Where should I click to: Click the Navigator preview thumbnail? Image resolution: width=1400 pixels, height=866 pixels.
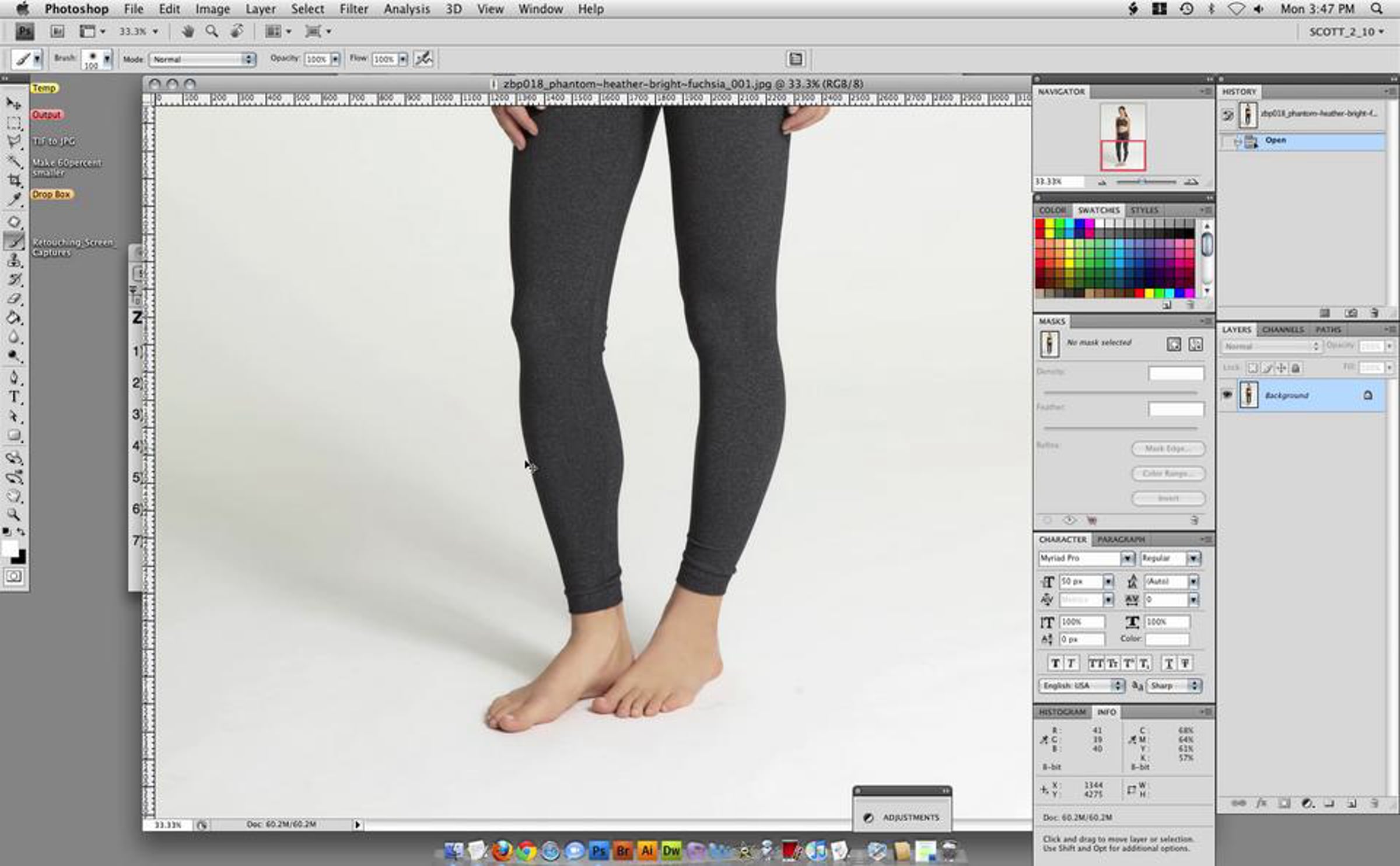[x=1122, y=137]
